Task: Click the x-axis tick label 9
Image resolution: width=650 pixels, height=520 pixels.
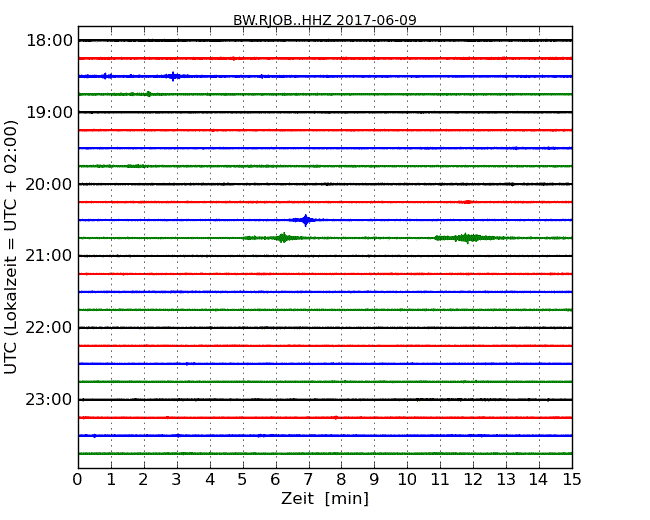Action: pos(374,480)
